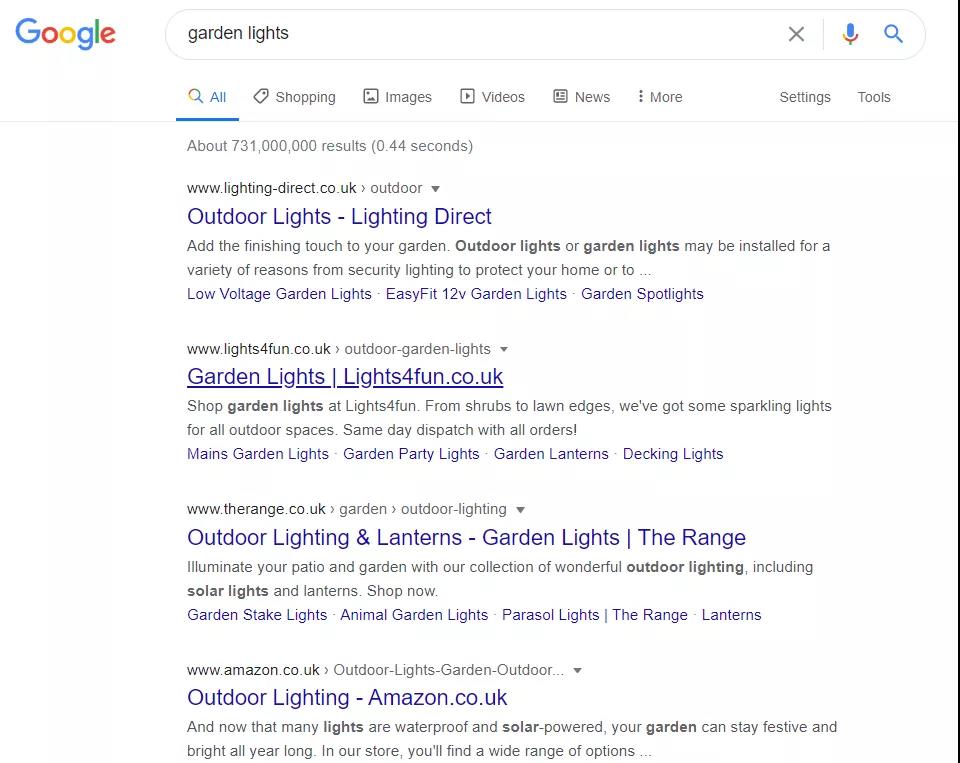Start voice search with microphone icon

[x=850, y=34]
